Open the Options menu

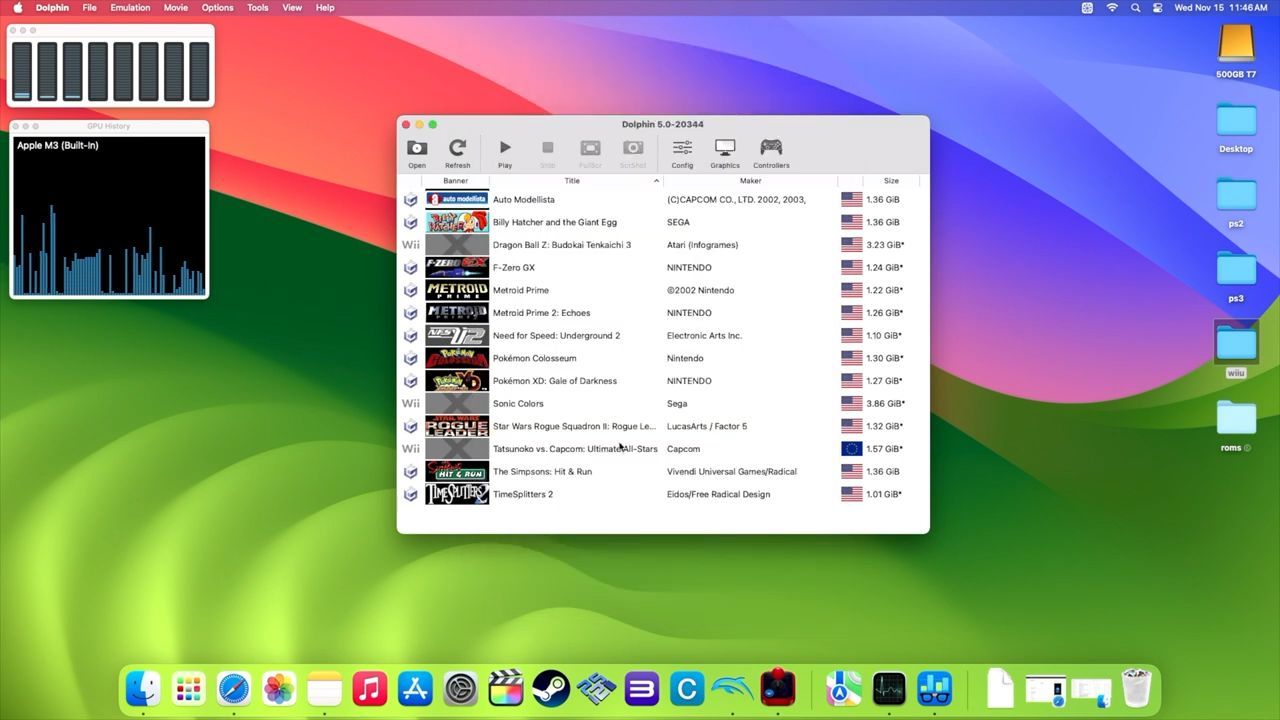pos(217,7)
